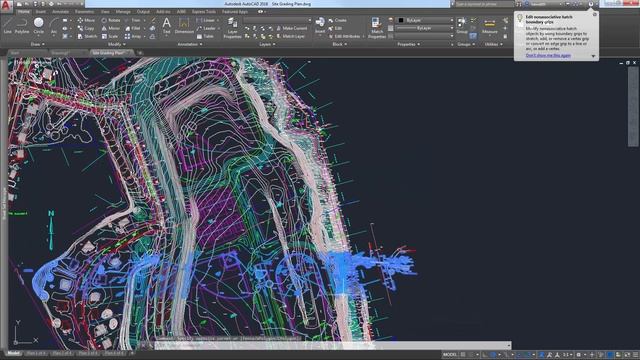Screen dimensions: 640x360
Task: Select the Line tool
Action: 7,26
